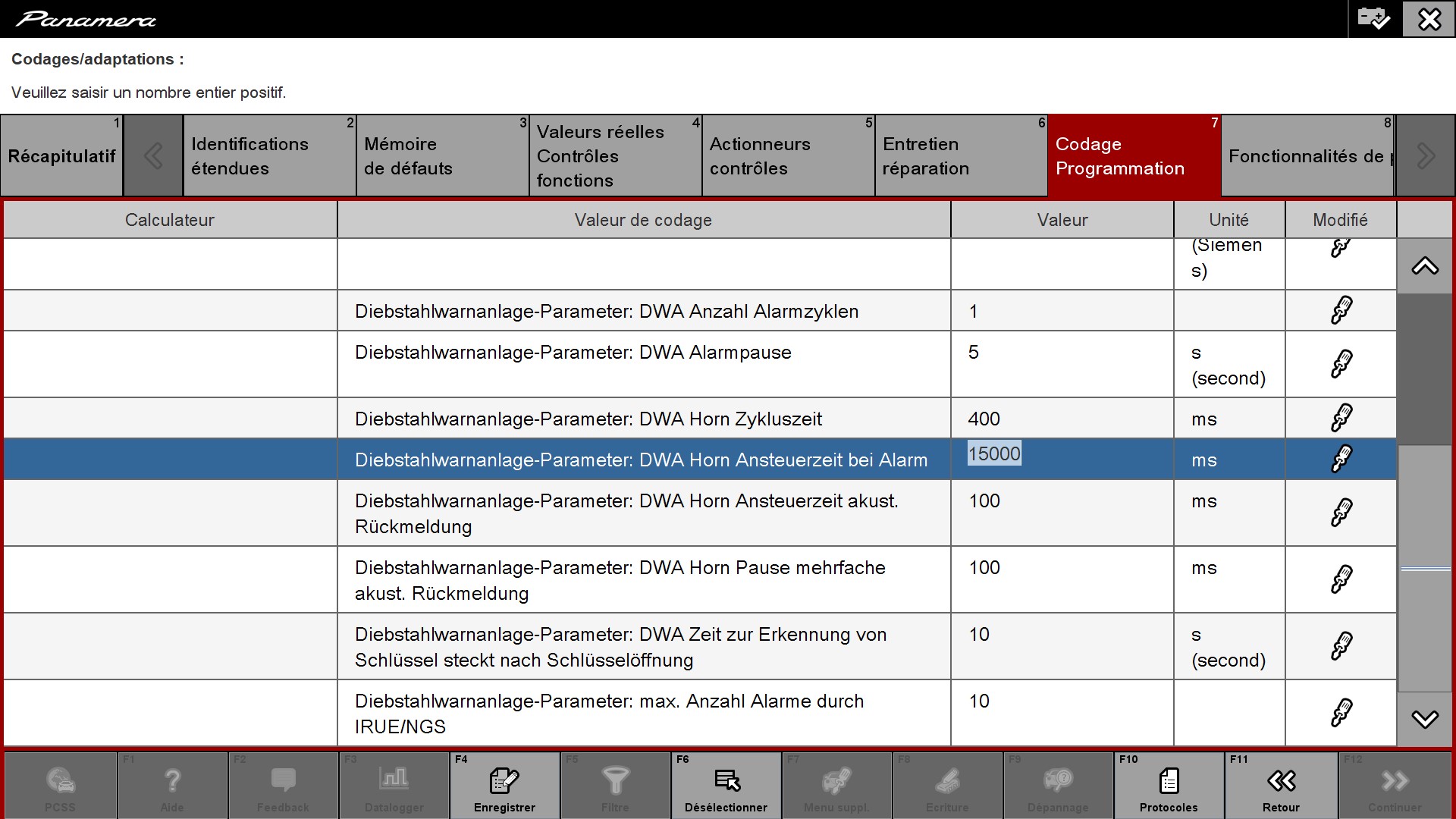Screen dimensions: 1456x819
Task: Go to previous tabs with left chevron
Action: pyautogui.click(x=153, y=156)
